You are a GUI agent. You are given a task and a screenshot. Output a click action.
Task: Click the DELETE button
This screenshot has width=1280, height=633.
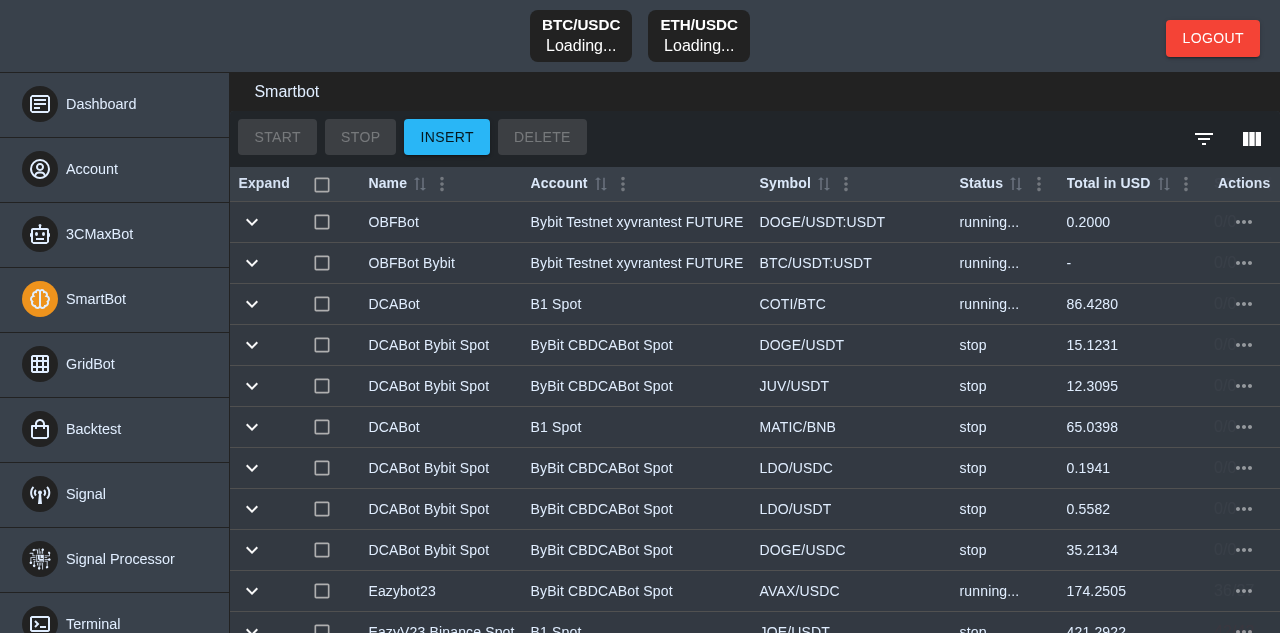pyautogui.click(x=542, y=137)
